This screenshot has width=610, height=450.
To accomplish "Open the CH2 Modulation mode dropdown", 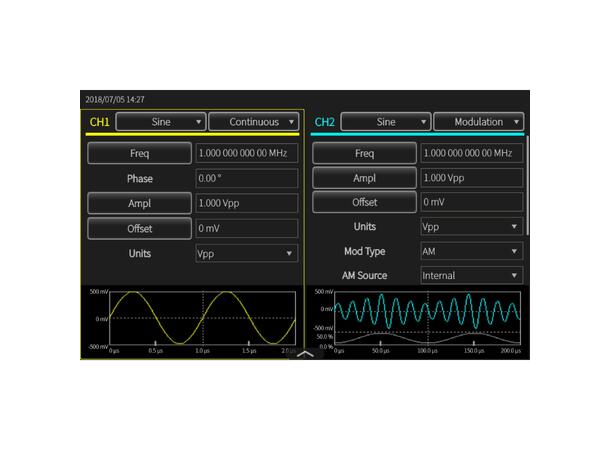I will click(478, 122).
